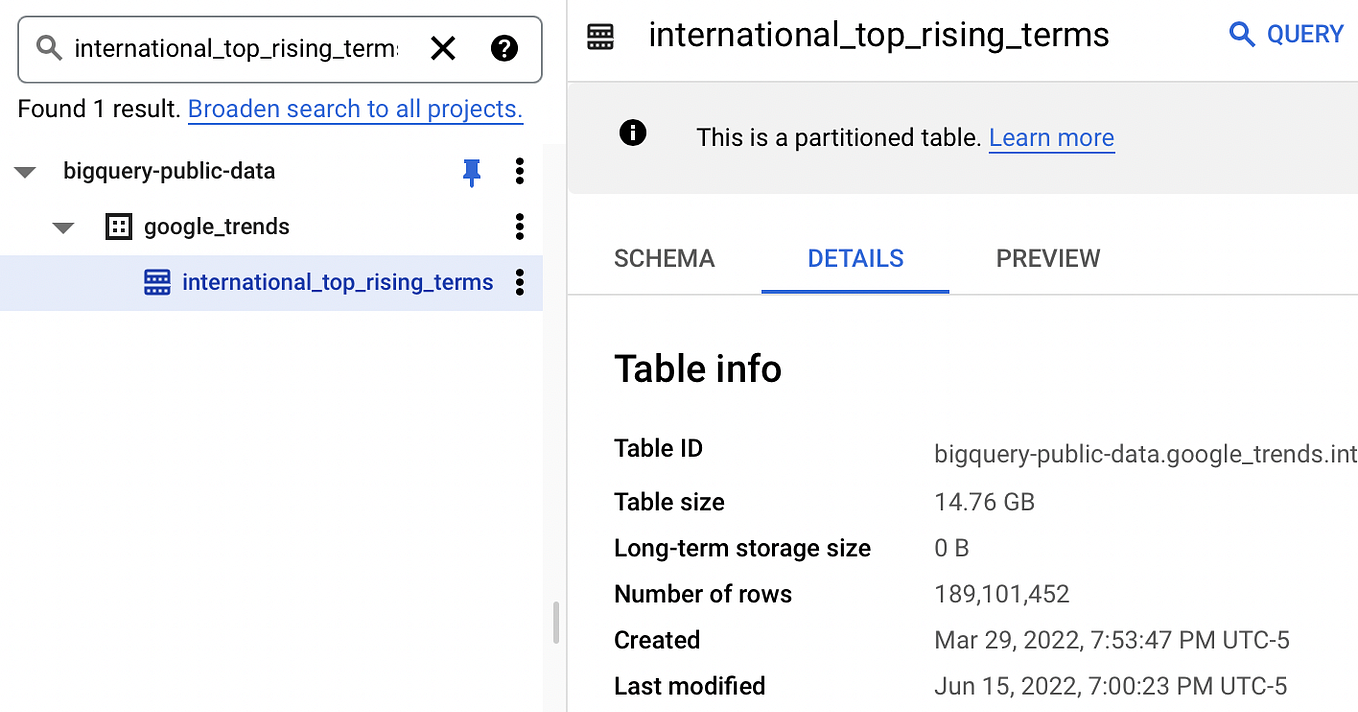Screen dimensions: 1358x712
Task: Clear the search input with the X button
Action: coord(443,48)
